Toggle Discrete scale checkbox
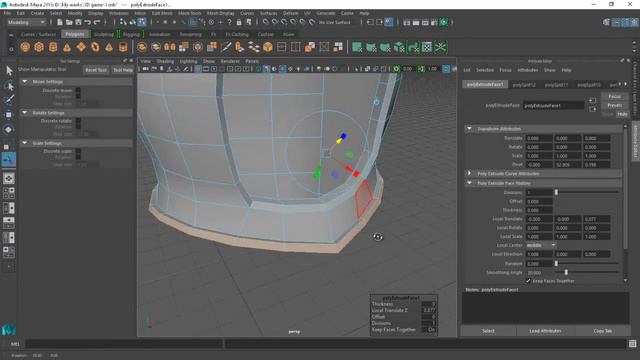Image resolution: width=640 pixels, height=360 pixels. 78,151
